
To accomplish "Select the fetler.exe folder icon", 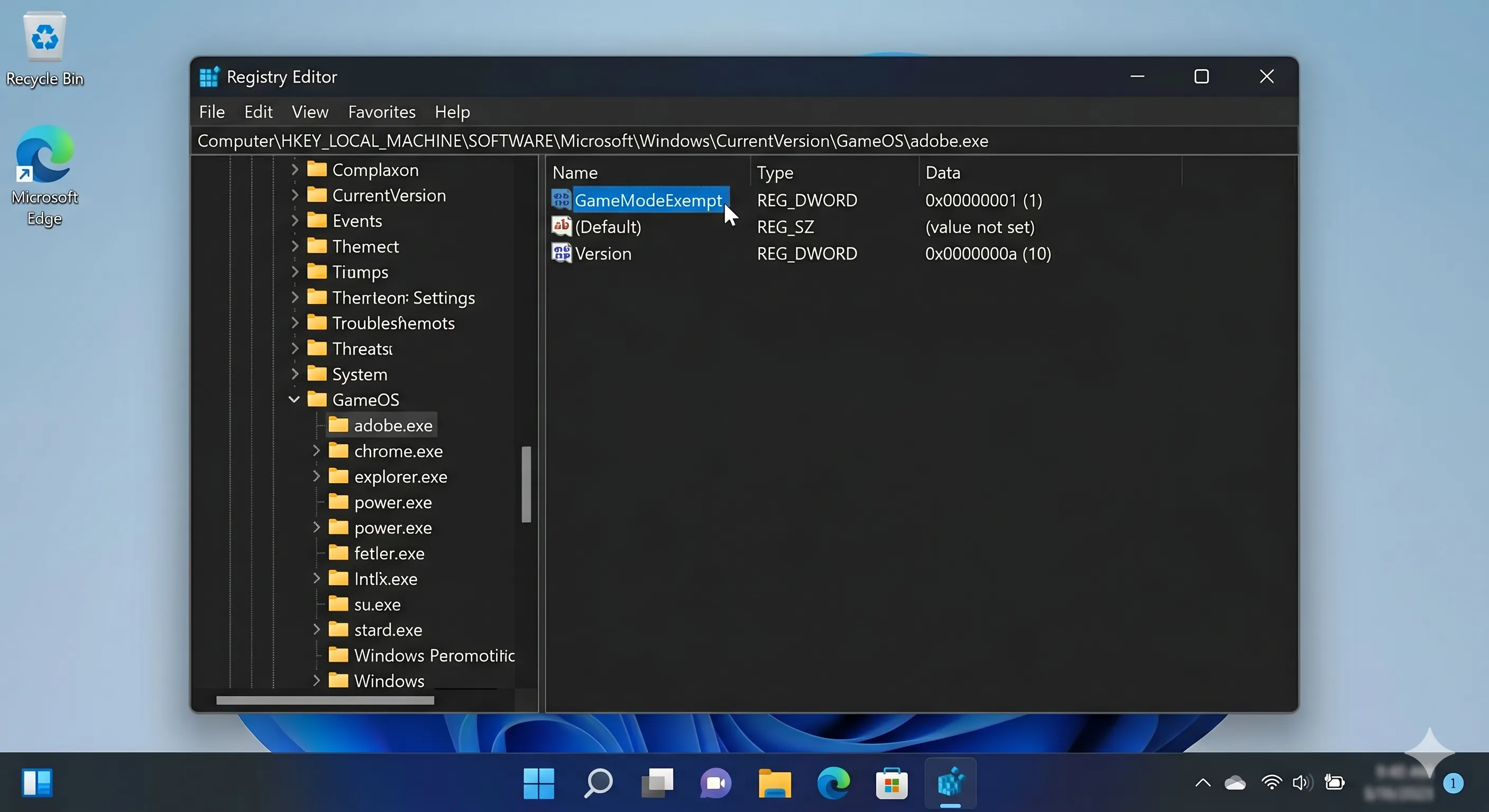I will (338, 552).
